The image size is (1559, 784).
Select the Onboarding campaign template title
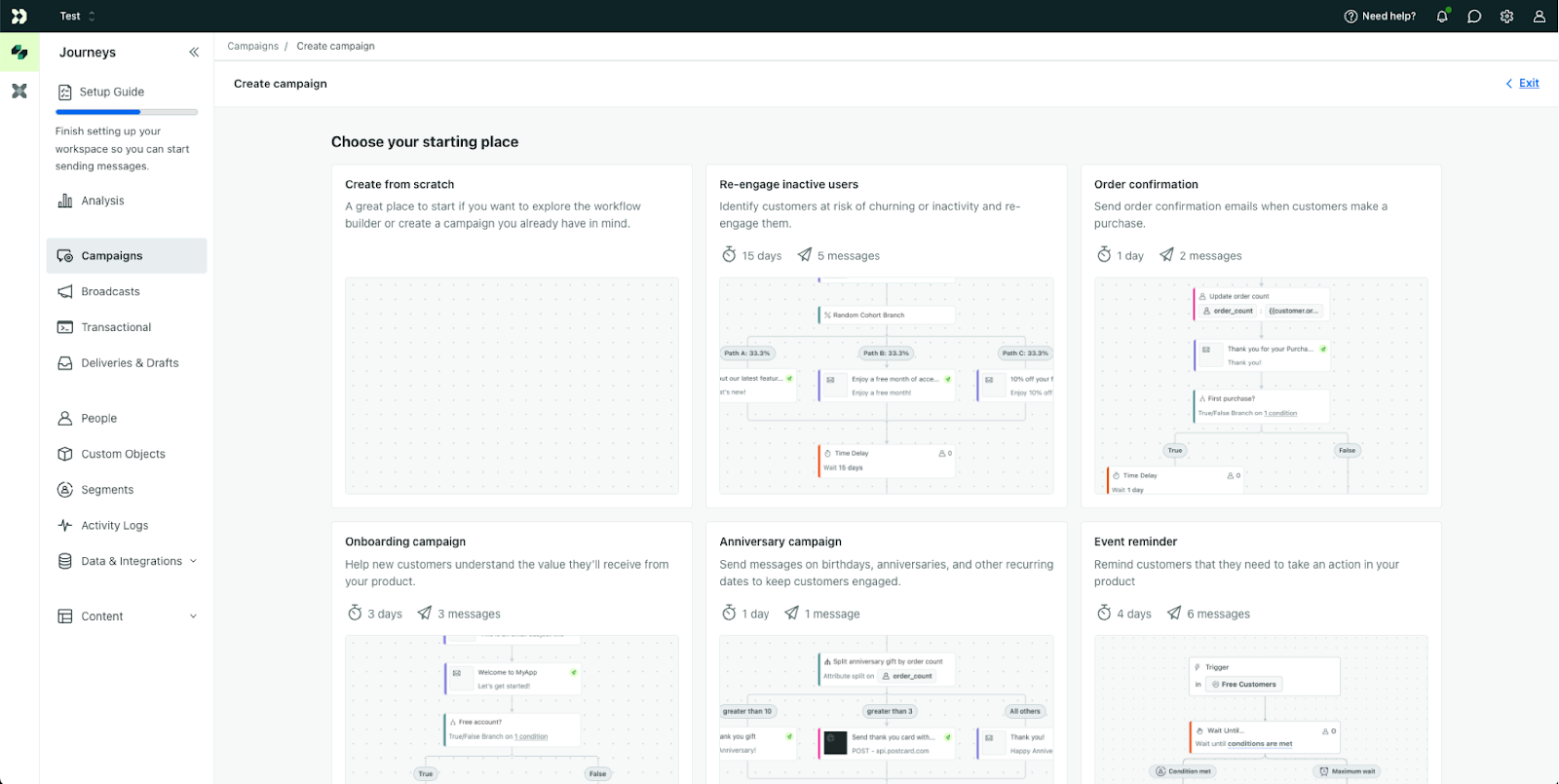pos(405,542)
